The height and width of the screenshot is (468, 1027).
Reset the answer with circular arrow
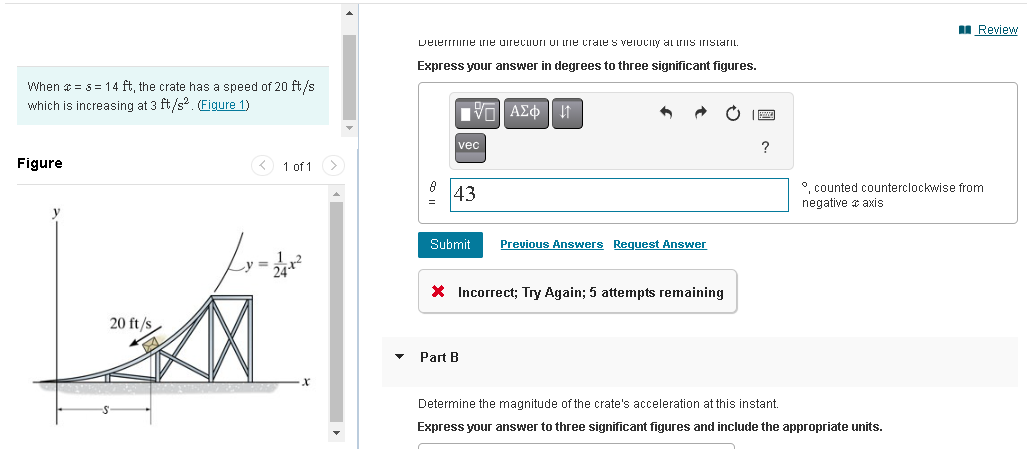tap(733, 114)
